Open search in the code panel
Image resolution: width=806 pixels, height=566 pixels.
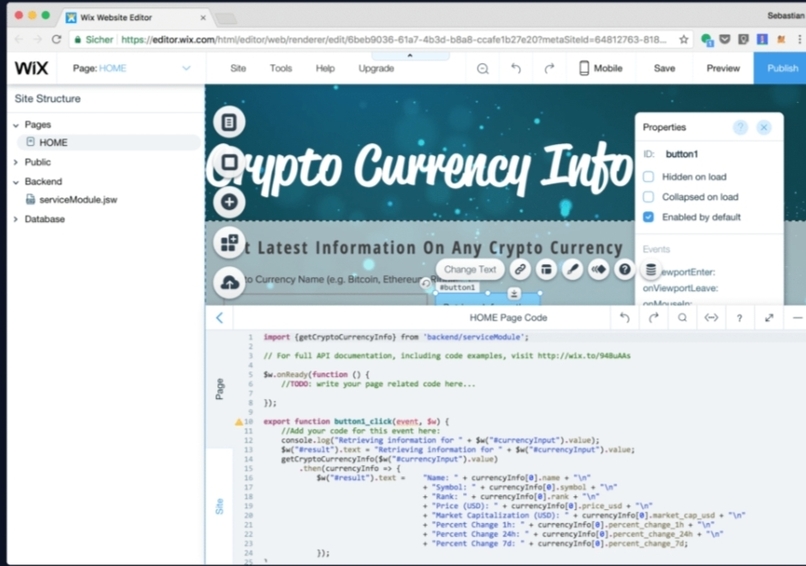pos(682,318)
